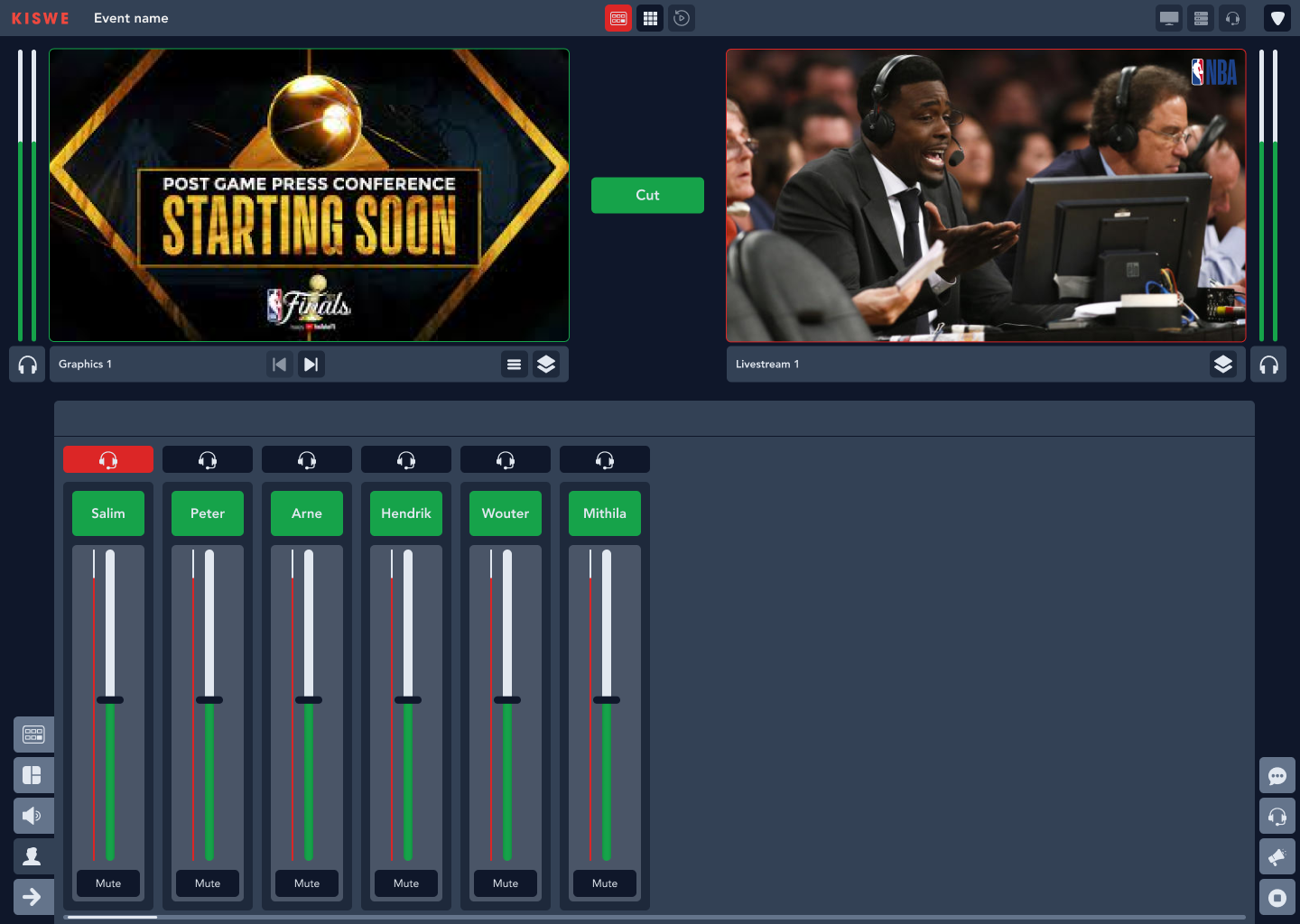1300x924 pixels.
Task: Mute Wouter's audio channel
Action: (x=505, y=883)
